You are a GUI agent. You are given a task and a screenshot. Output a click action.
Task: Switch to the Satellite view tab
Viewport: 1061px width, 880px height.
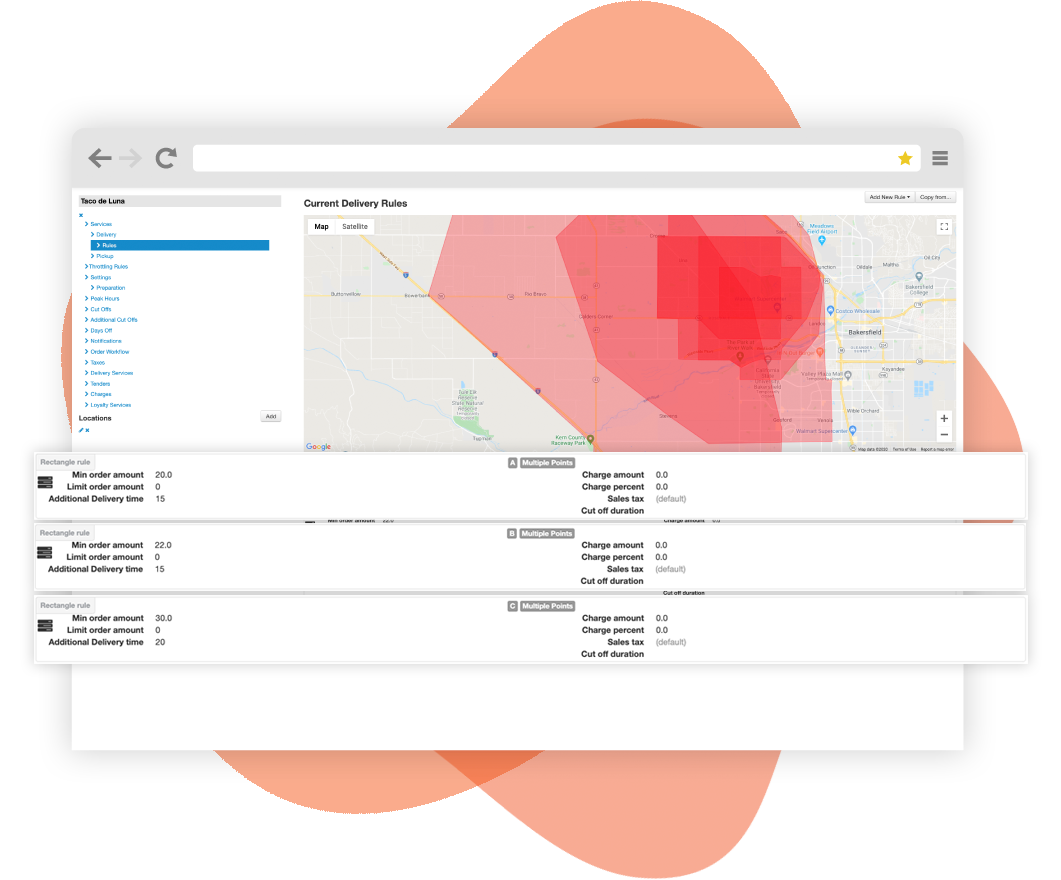point(355,227)
